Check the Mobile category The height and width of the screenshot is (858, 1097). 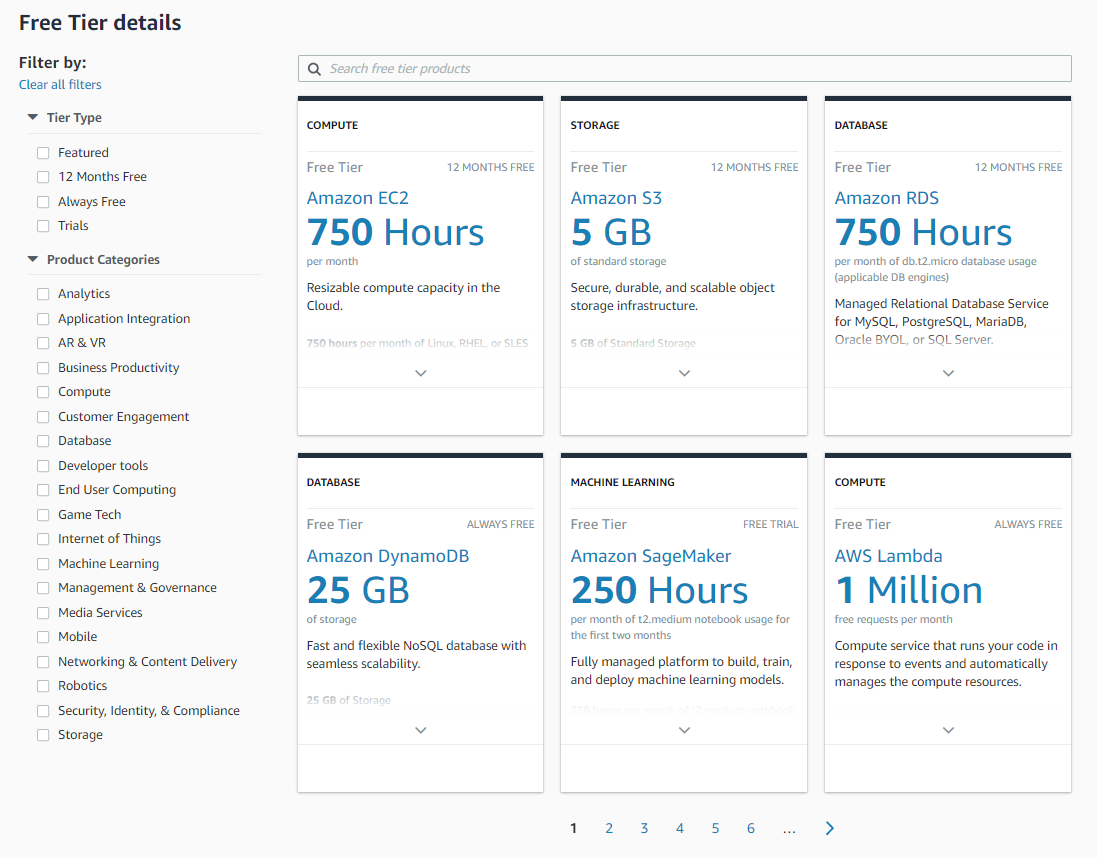[x=43, y=637]
